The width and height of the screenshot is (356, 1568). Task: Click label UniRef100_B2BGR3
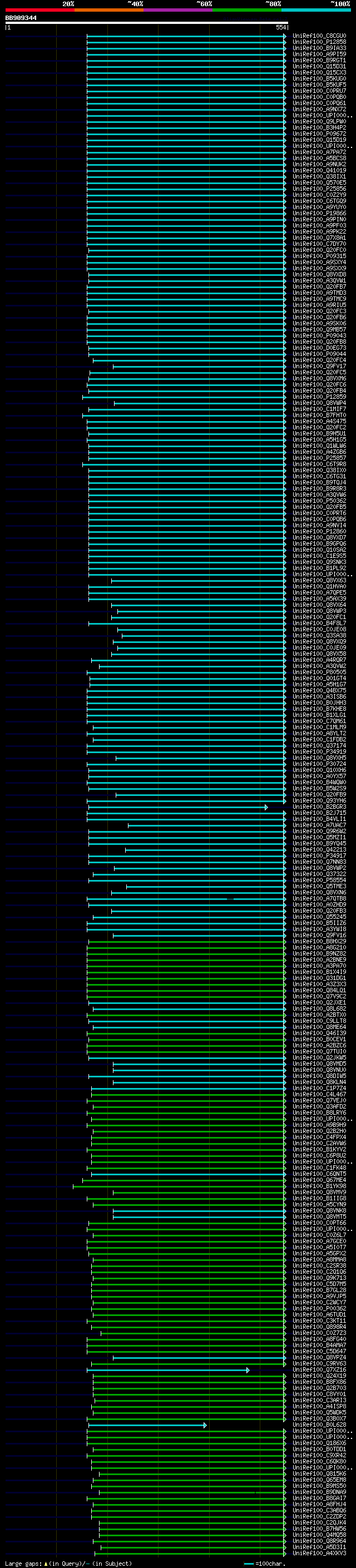tap(319, 807)
